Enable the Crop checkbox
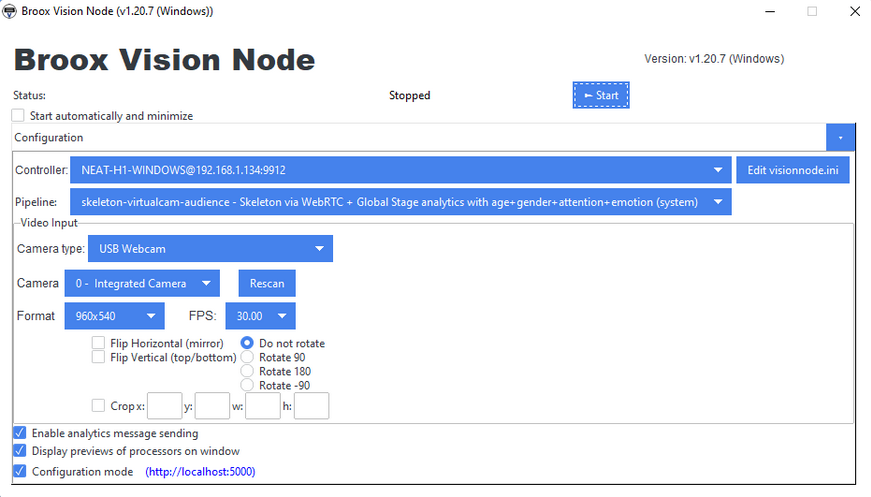The image size is (871, 497). coord(98,406)
